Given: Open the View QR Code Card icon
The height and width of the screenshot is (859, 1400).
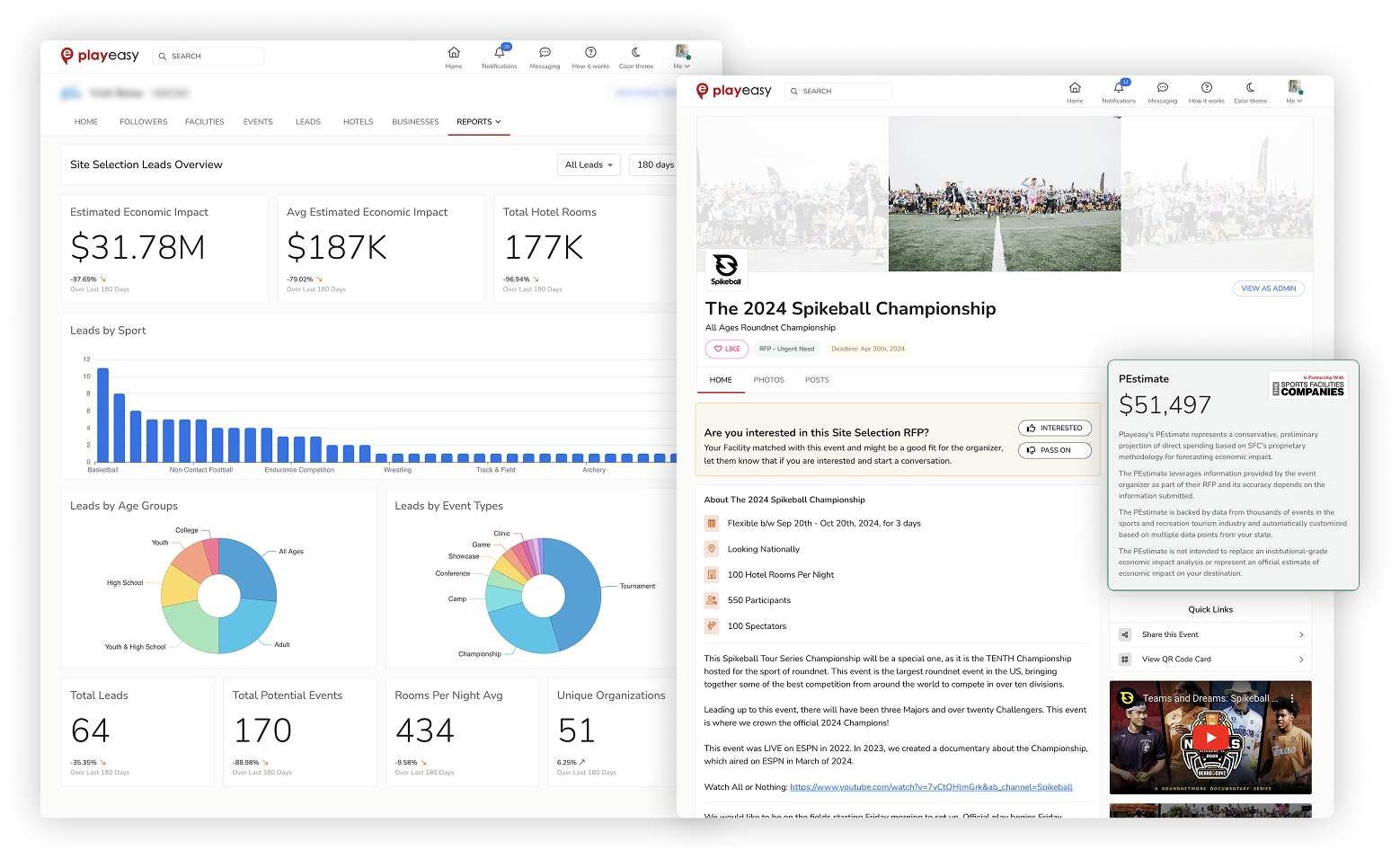Looking at the screenshot, I should pyautogui.click(x=1125, y=659).
